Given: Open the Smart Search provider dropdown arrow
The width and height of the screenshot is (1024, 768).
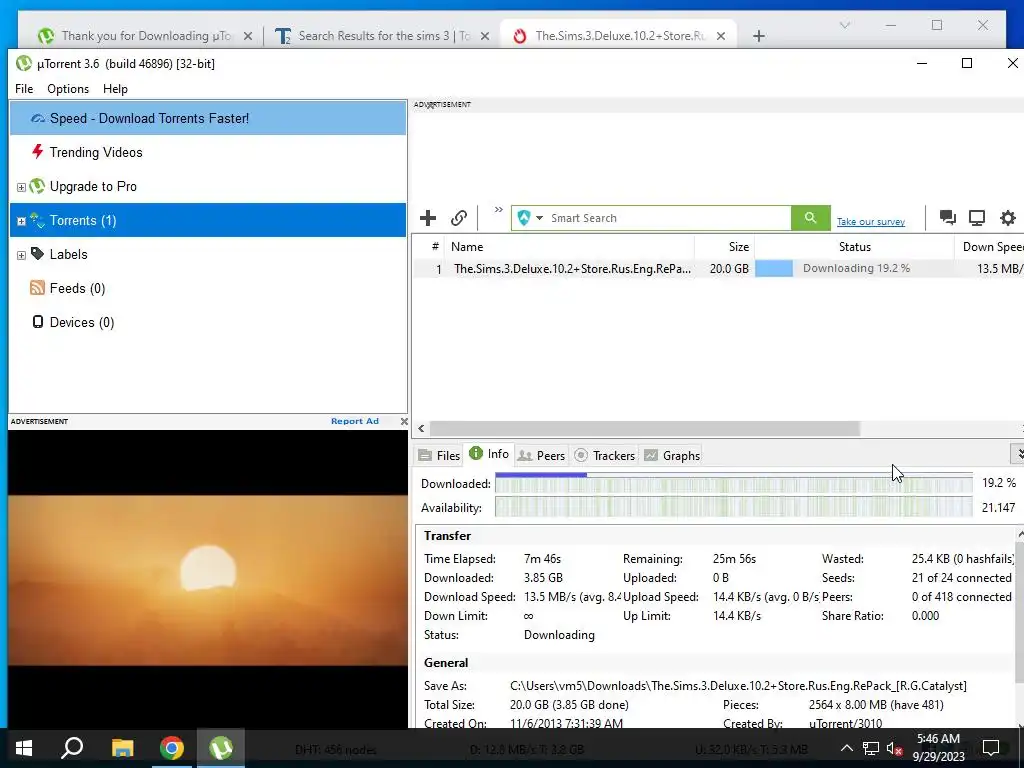Looking at the screenshot, I should (x=539, y=218).
